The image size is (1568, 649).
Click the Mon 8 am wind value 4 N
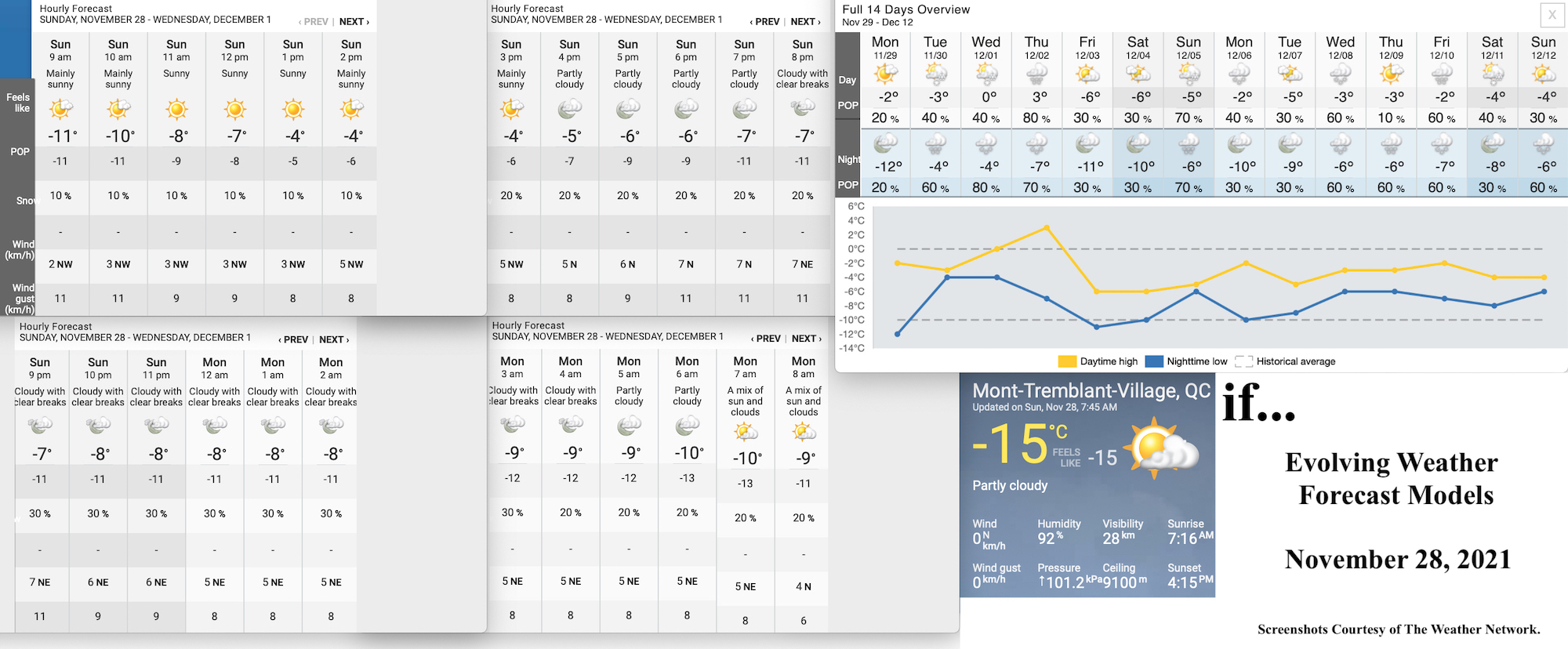coord(804,586)
